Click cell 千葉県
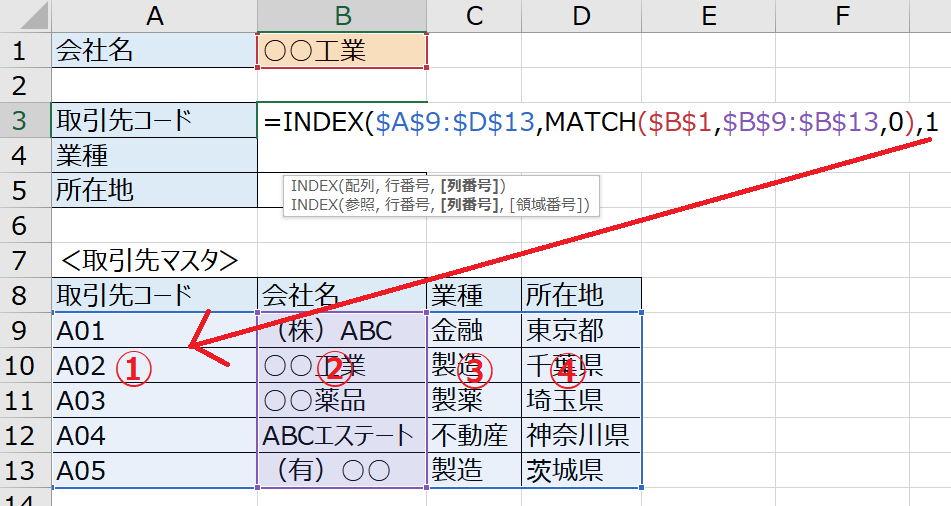Viewport: 951px width, 506px height. (x=582, y=365)
